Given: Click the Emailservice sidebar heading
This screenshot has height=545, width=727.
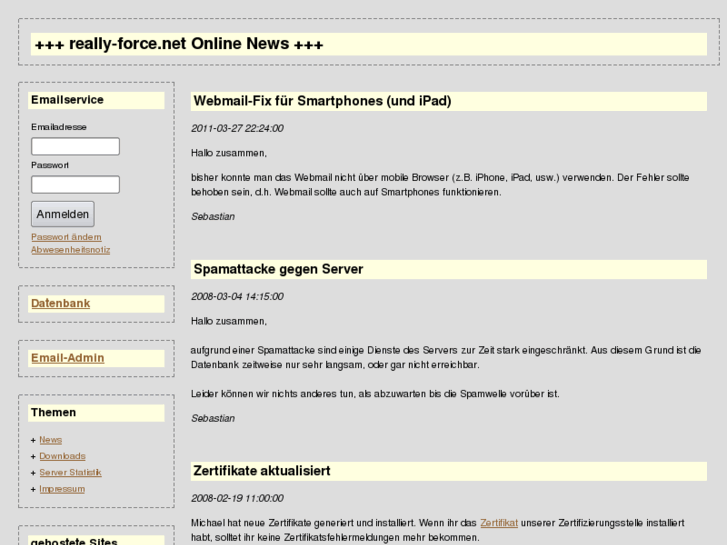Looking at the screenshot, I should coord(96,100).
